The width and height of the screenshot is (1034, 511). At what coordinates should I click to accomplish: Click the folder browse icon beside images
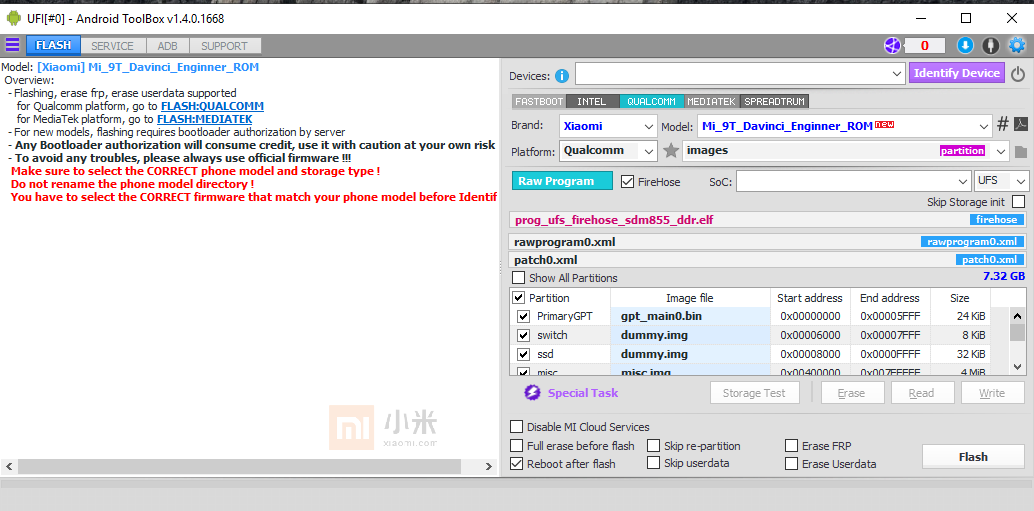click(1021, 152)
